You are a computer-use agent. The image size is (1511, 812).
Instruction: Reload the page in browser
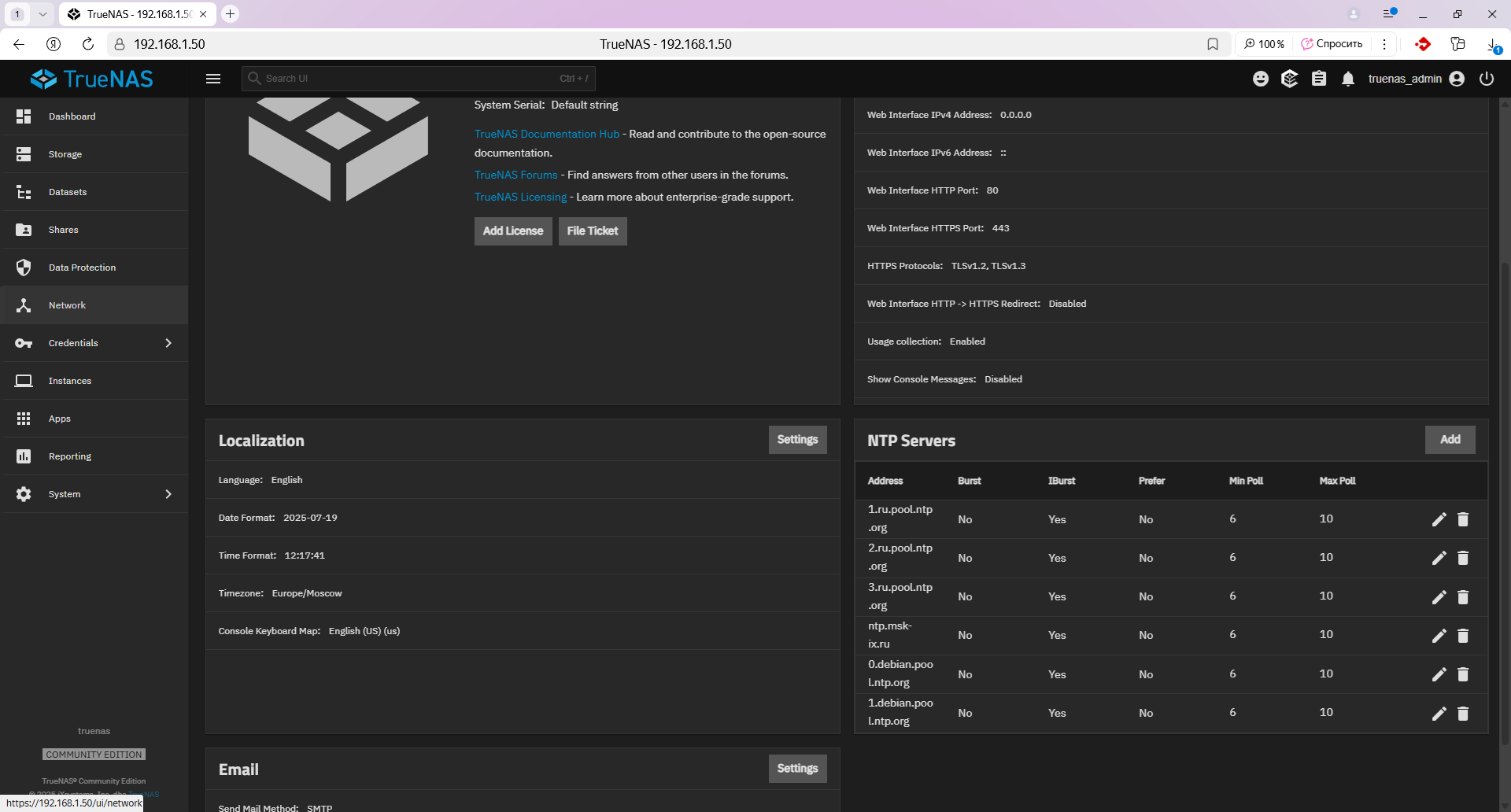pos(88,44)
